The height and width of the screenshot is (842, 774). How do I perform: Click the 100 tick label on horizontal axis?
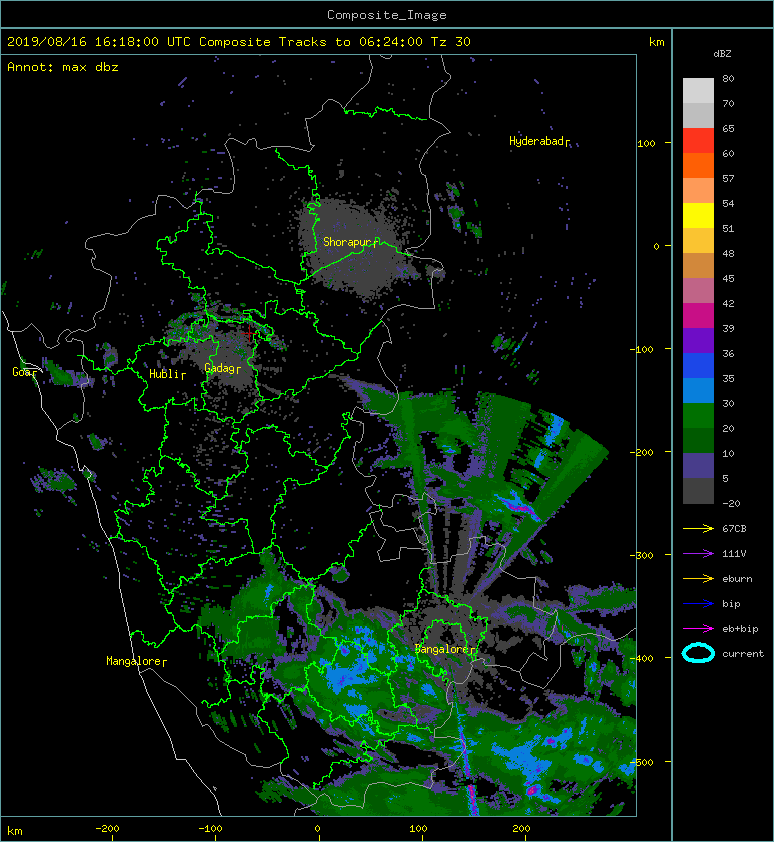coord(418,829)
